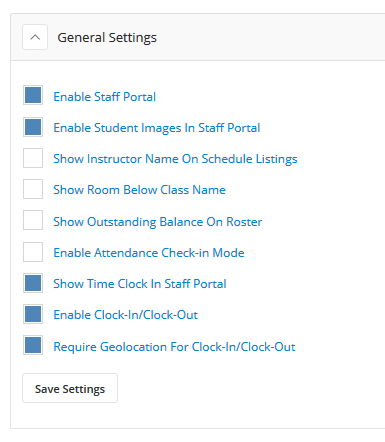Click the Enable Attendance Check-in Mode label
The height and width of the screenshot is (442, 385).
149,253
